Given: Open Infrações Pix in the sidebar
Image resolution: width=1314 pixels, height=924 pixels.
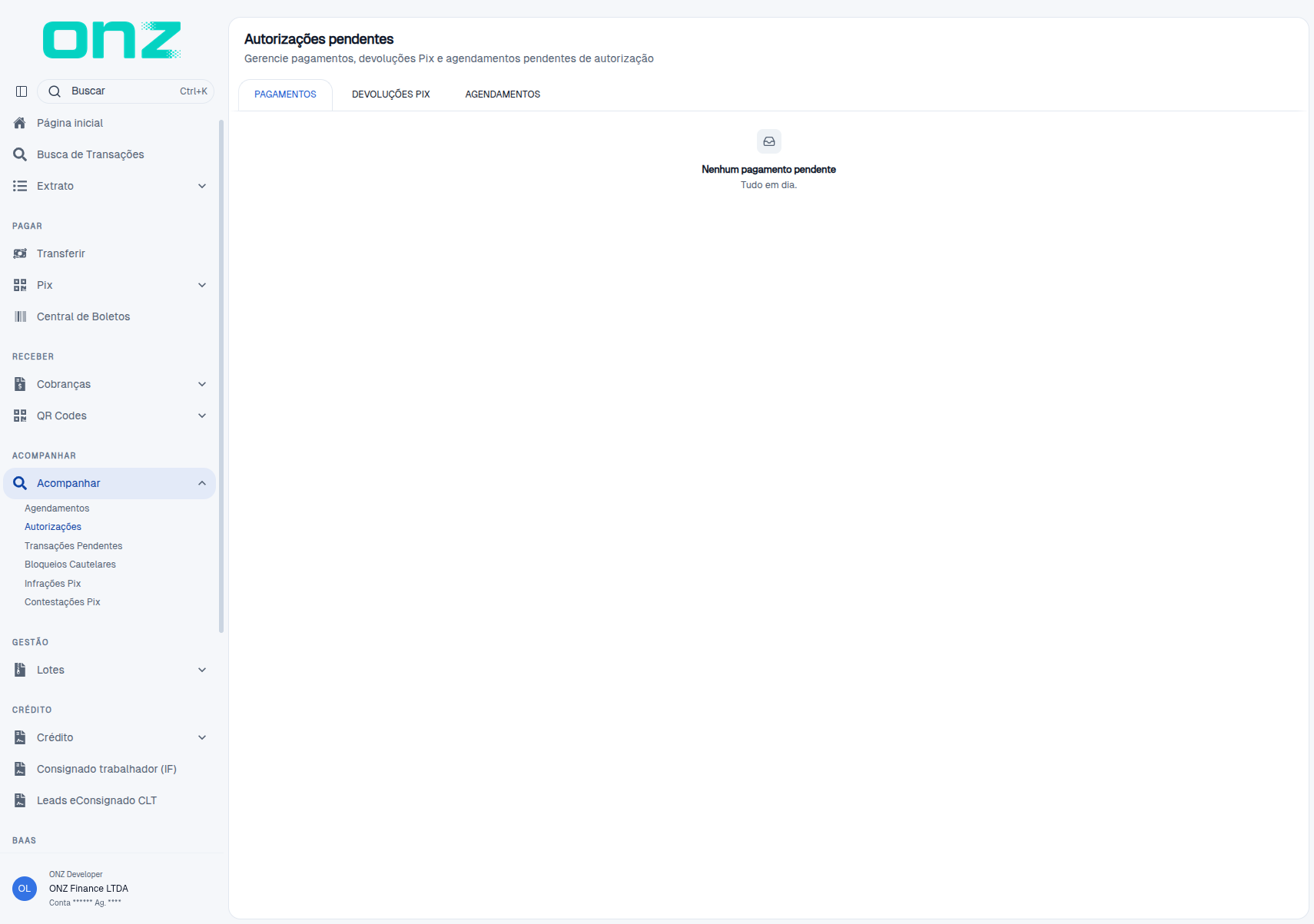Looking at the screenshot, I should [52, 584].
